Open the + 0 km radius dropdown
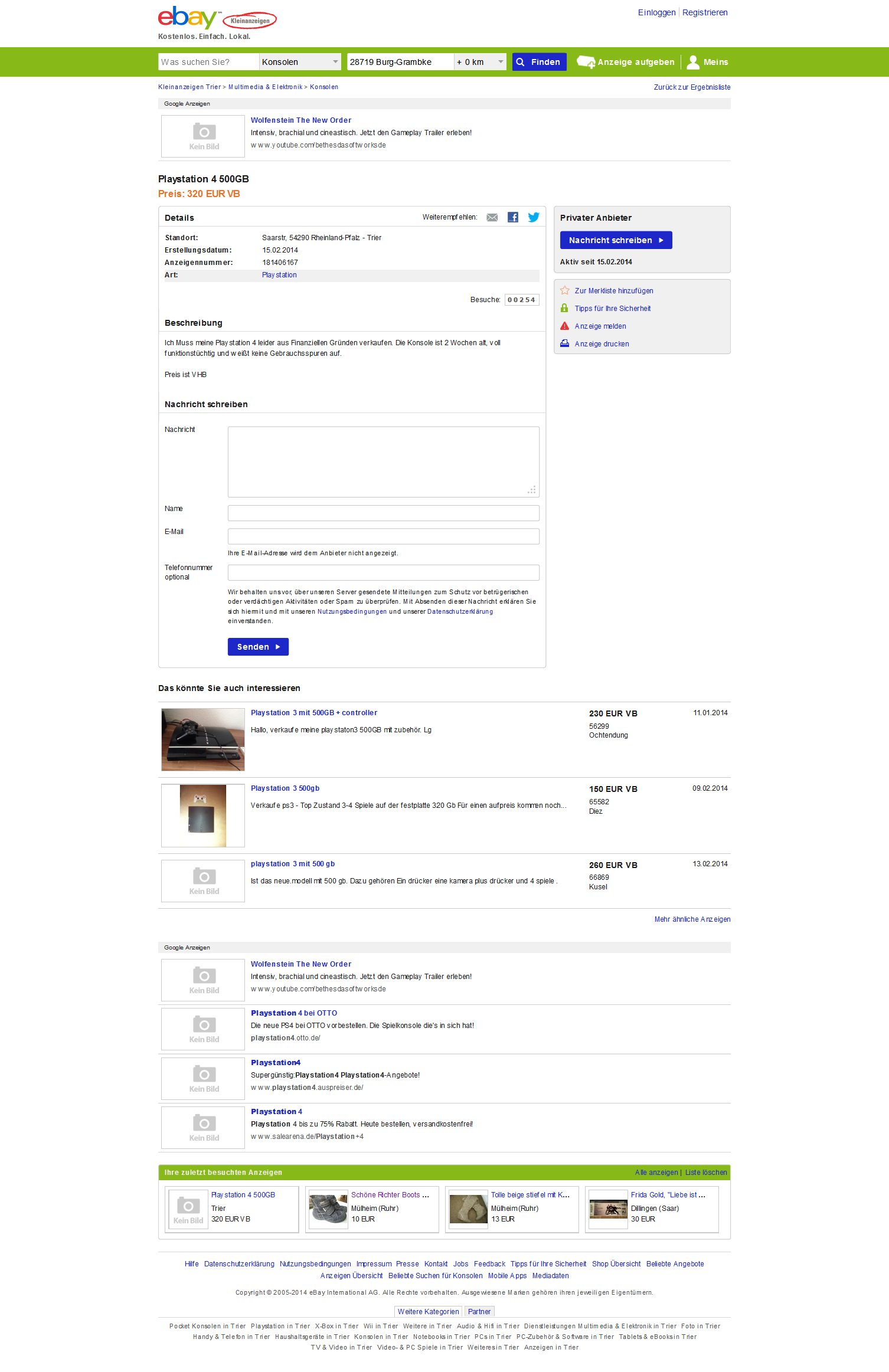The image size is (889, 1372). tap(480, 62)
